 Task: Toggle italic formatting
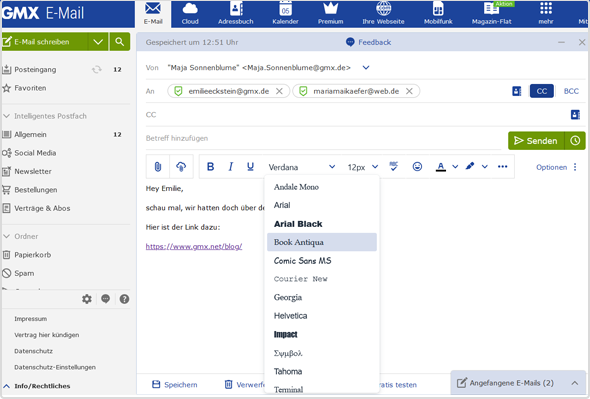(x=231, y=167)
